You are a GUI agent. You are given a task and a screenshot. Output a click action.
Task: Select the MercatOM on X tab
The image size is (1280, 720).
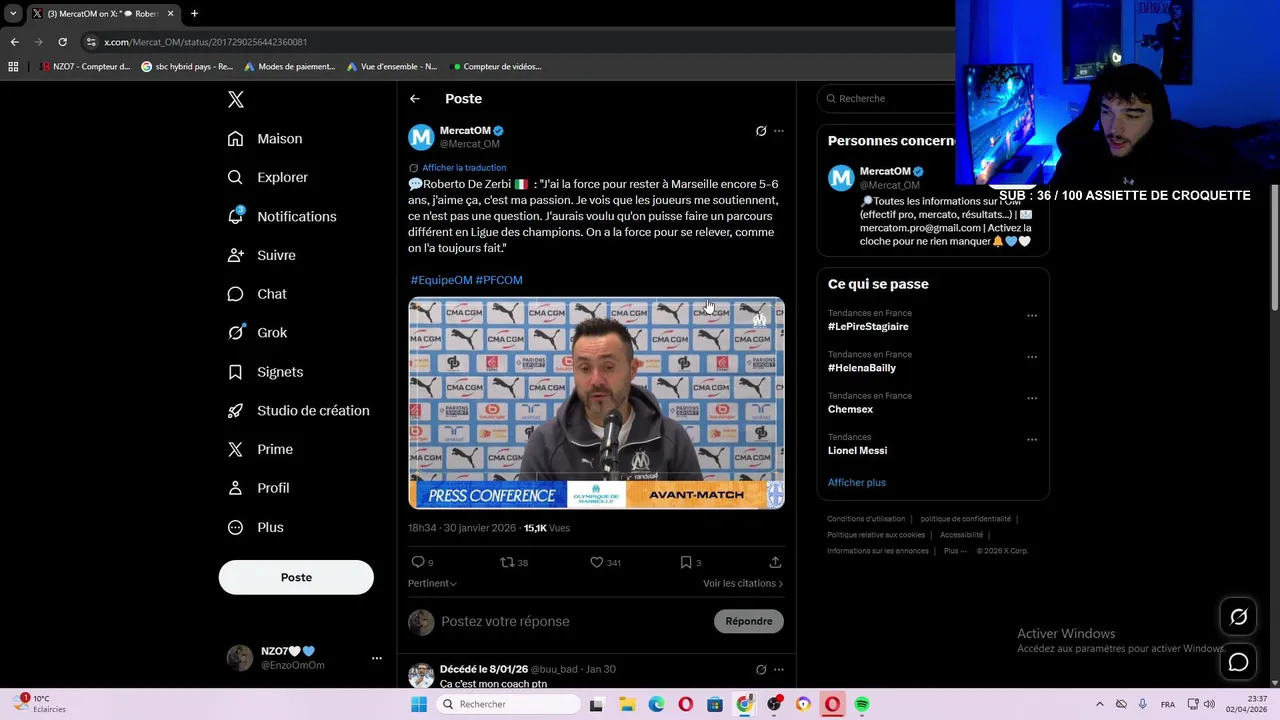[x=103, y=14]
